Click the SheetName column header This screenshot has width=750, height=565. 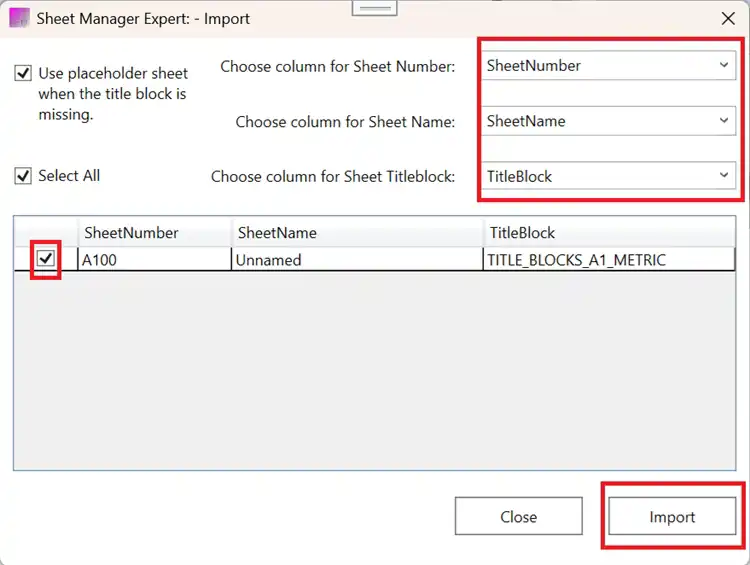click(x=357, y=233)
